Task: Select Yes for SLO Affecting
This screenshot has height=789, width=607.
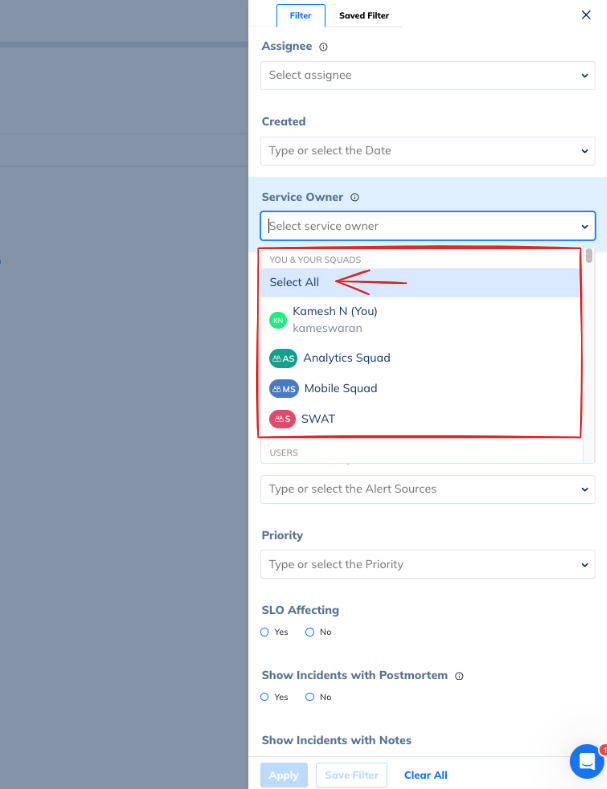Action: click(265, 632)
